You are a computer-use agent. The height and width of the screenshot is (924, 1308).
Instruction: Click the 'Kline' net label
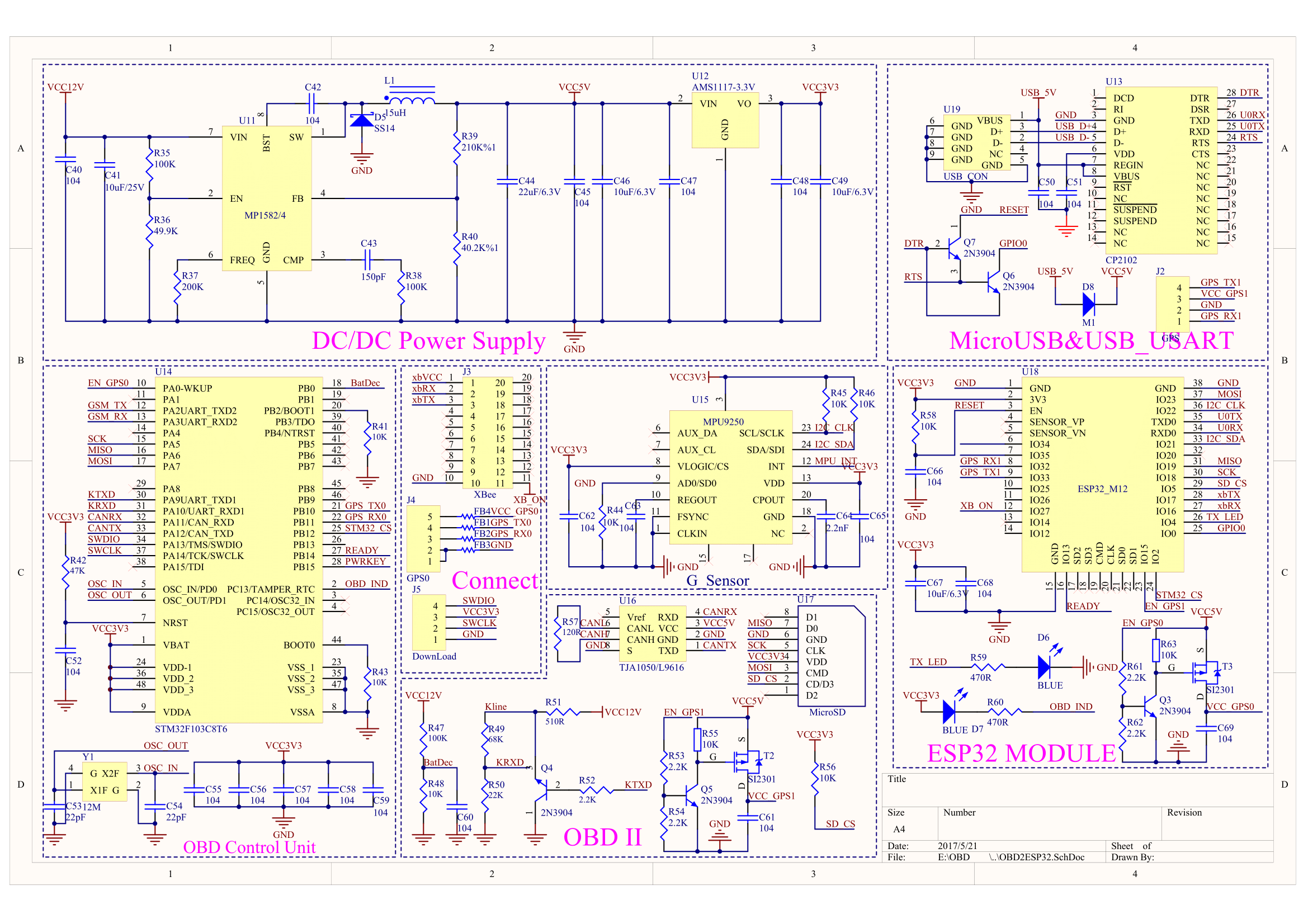coord(495,707)
